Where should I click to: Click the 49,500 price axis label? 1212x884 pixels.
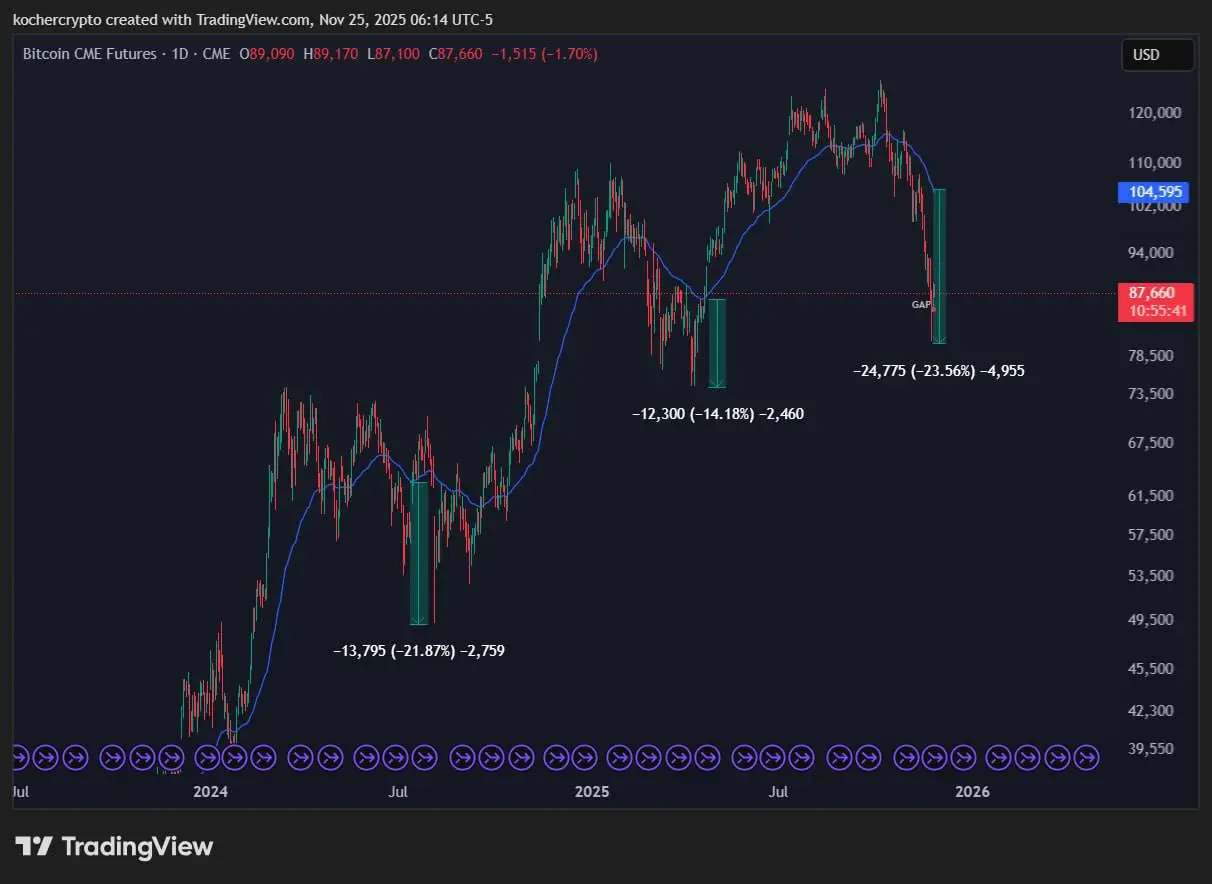(1153, 620)
